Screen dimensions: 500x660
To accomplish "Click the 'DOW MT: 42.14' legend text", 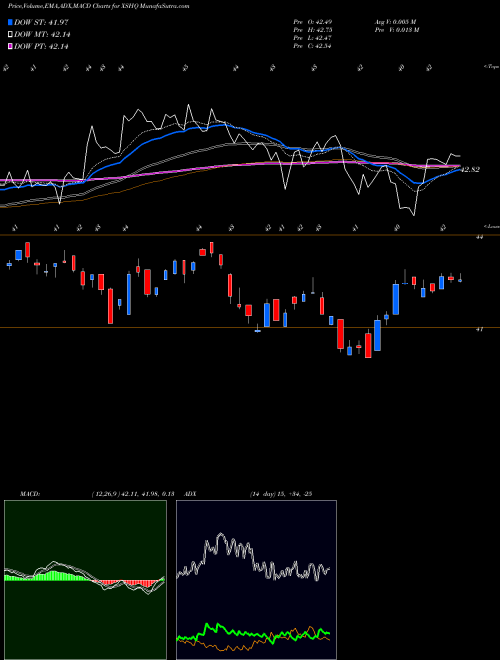I will (42, 35).
